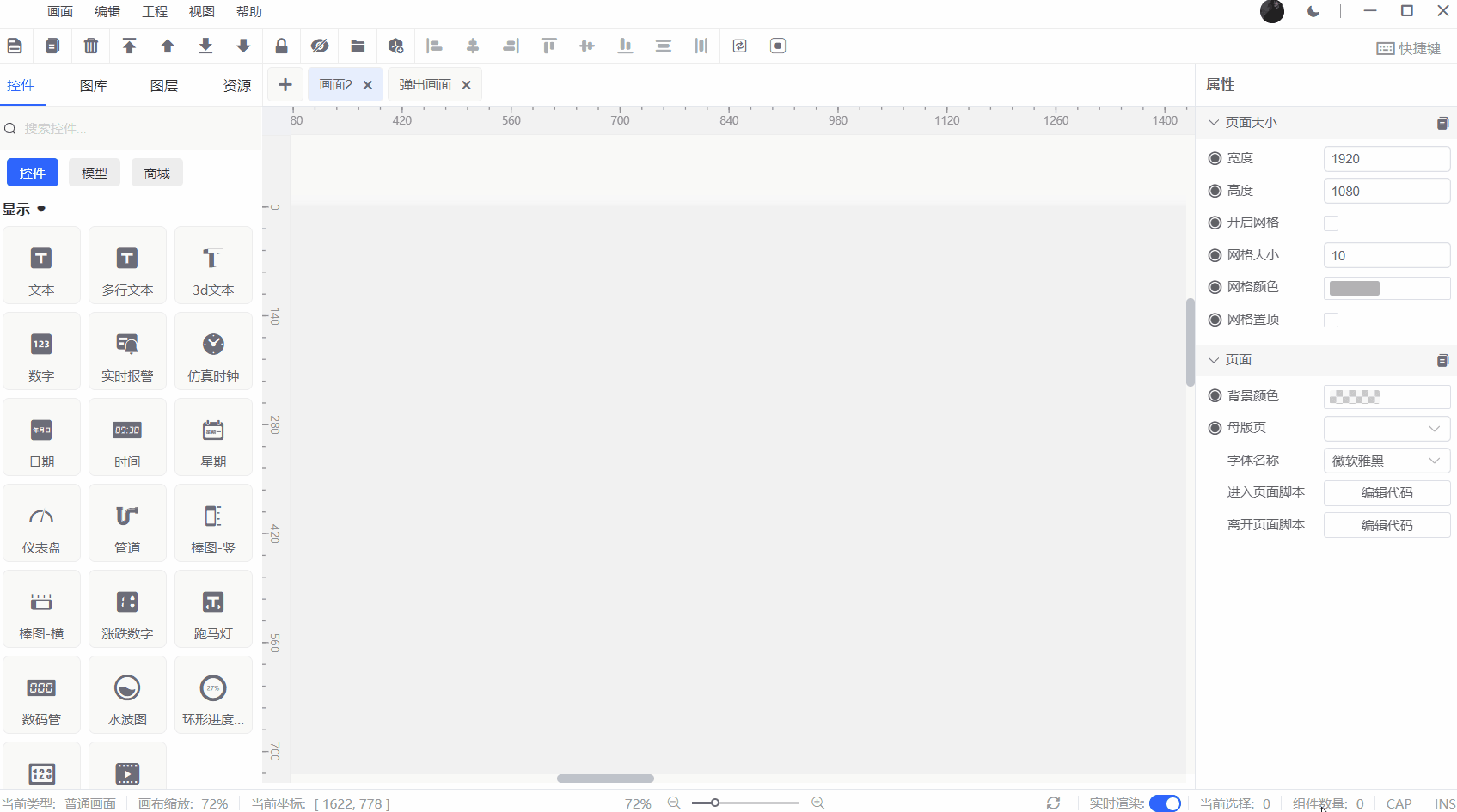This screenshot has width=1457, height=812.
Task: Click the 商城 button
Action: coord(157,173)
